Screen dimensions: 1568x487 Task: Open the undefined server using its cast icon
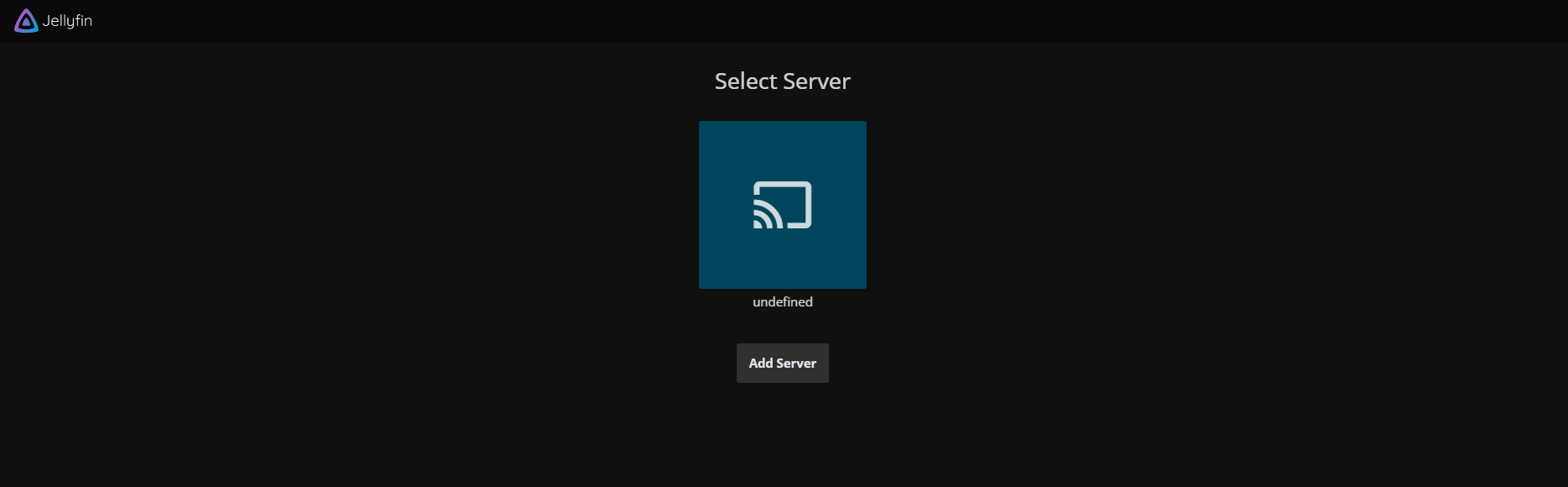[x=782, y=205]
